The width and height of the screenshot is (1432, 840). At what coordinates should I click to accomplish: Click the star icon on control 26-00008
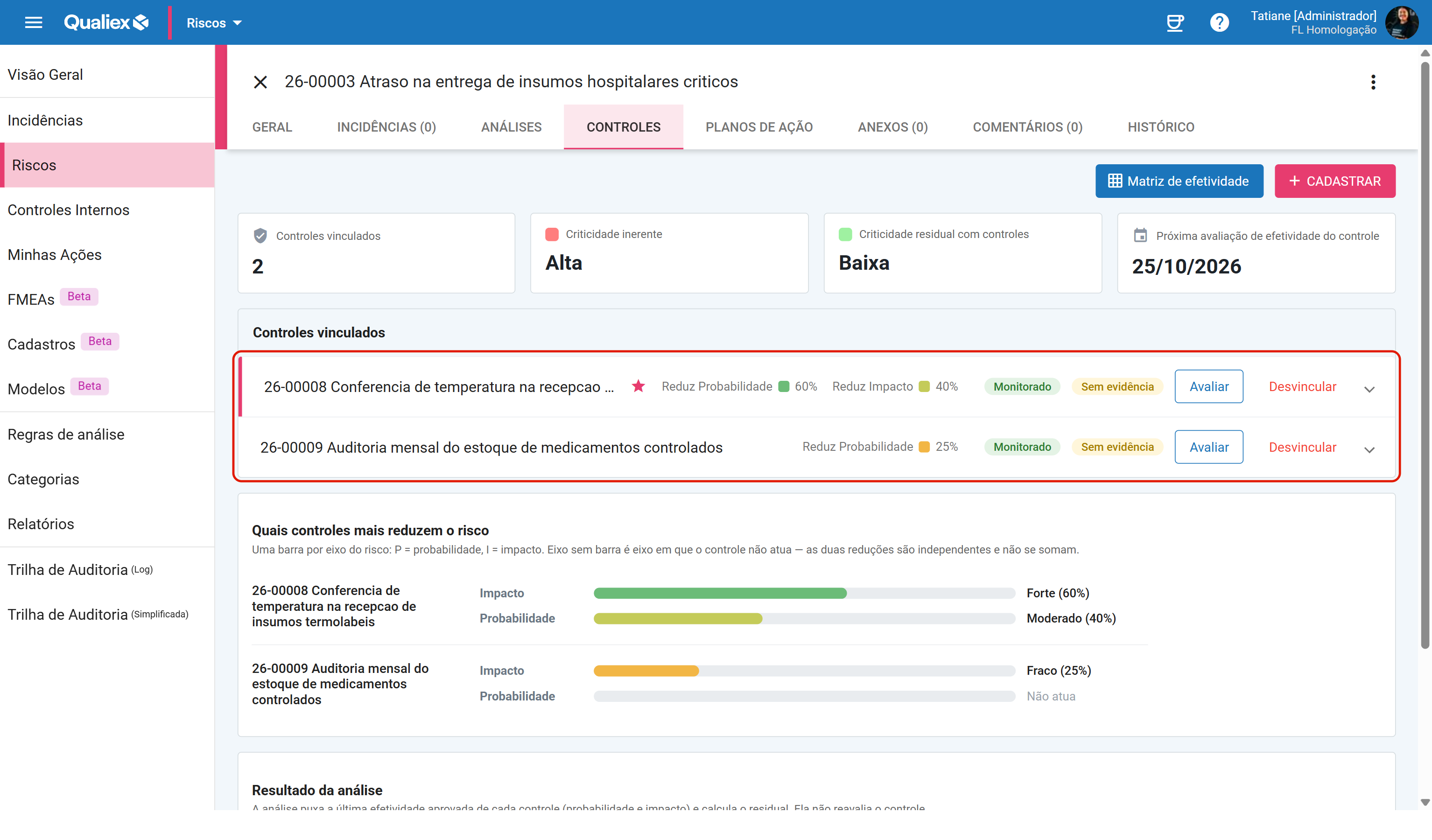point(638,386)
